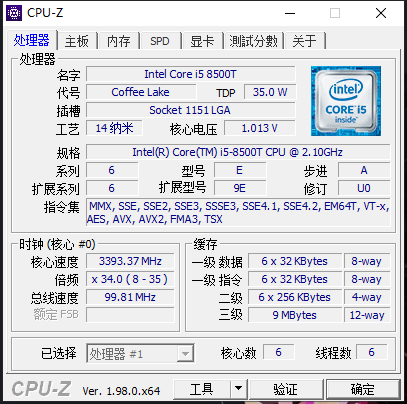Open the 显卡 tab
Screen dimensions: 407x404
coord(202,41)
